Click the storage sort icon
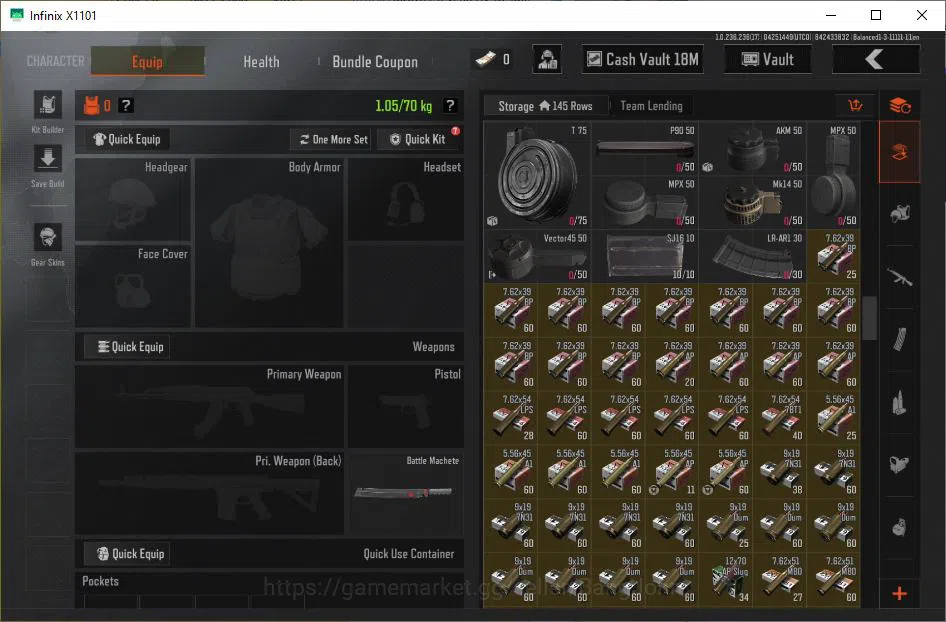This screenshot has width=946, height=622. click(855, 106)
